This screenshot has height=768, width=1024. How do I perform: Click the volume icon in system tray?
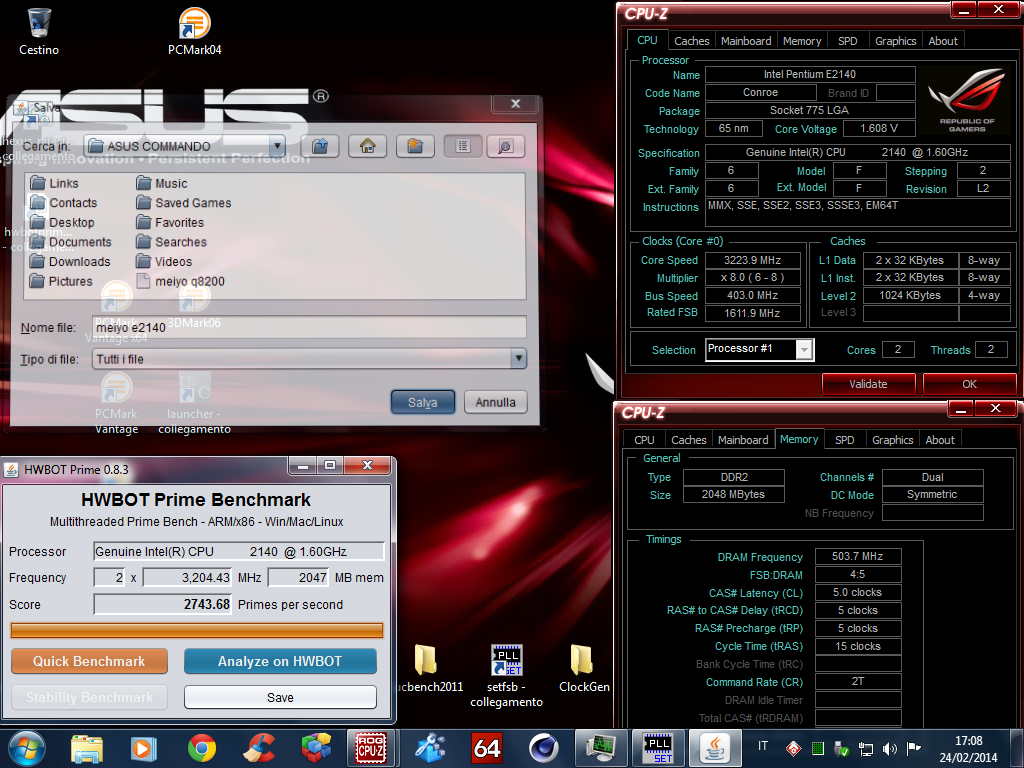click(889, 748)
